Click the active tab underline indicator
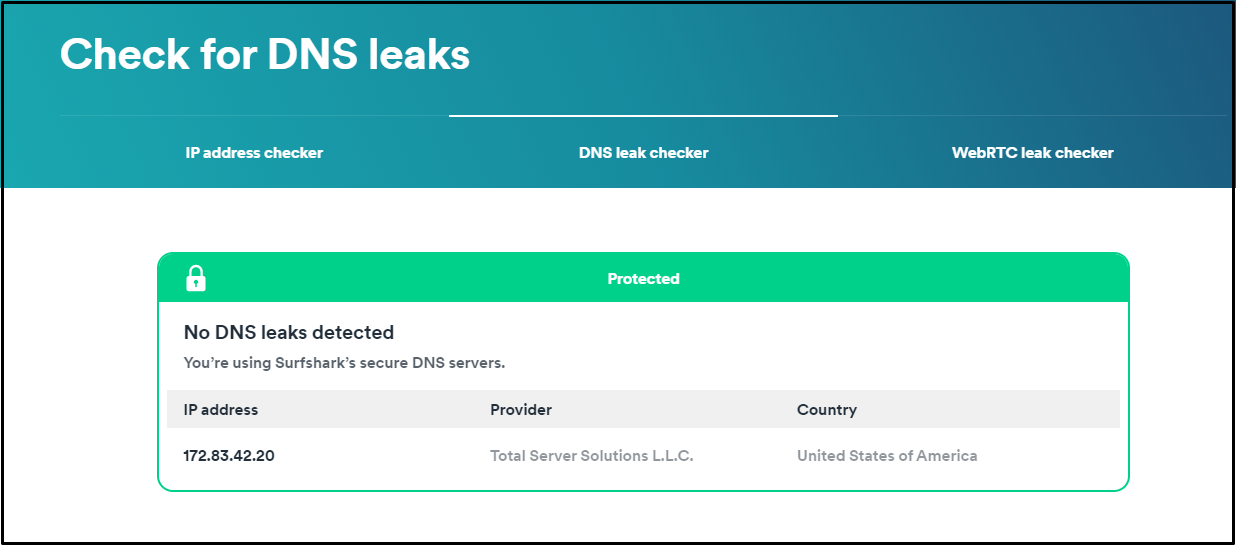 [x=643, y=116]
